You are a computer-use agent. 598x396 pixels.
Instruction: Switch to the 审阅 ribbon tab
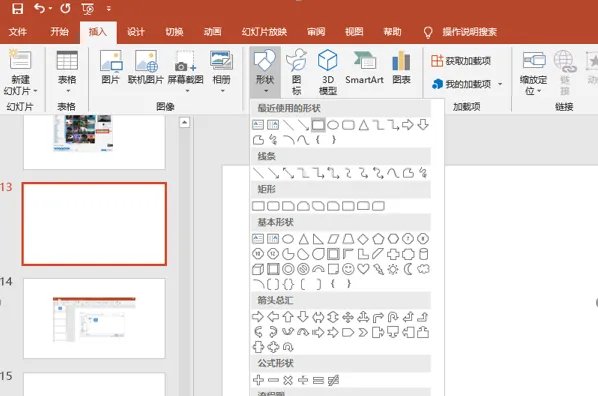[316, 32]
